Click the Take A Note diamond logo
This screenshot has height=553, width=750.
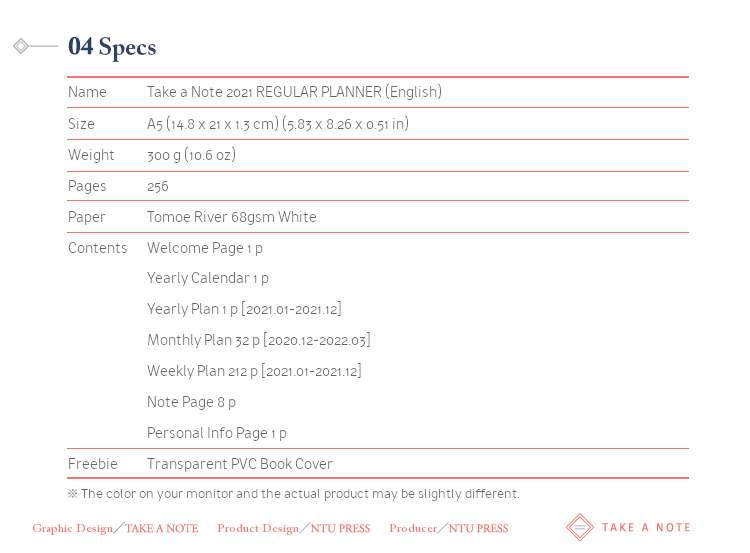coord(580,527)
